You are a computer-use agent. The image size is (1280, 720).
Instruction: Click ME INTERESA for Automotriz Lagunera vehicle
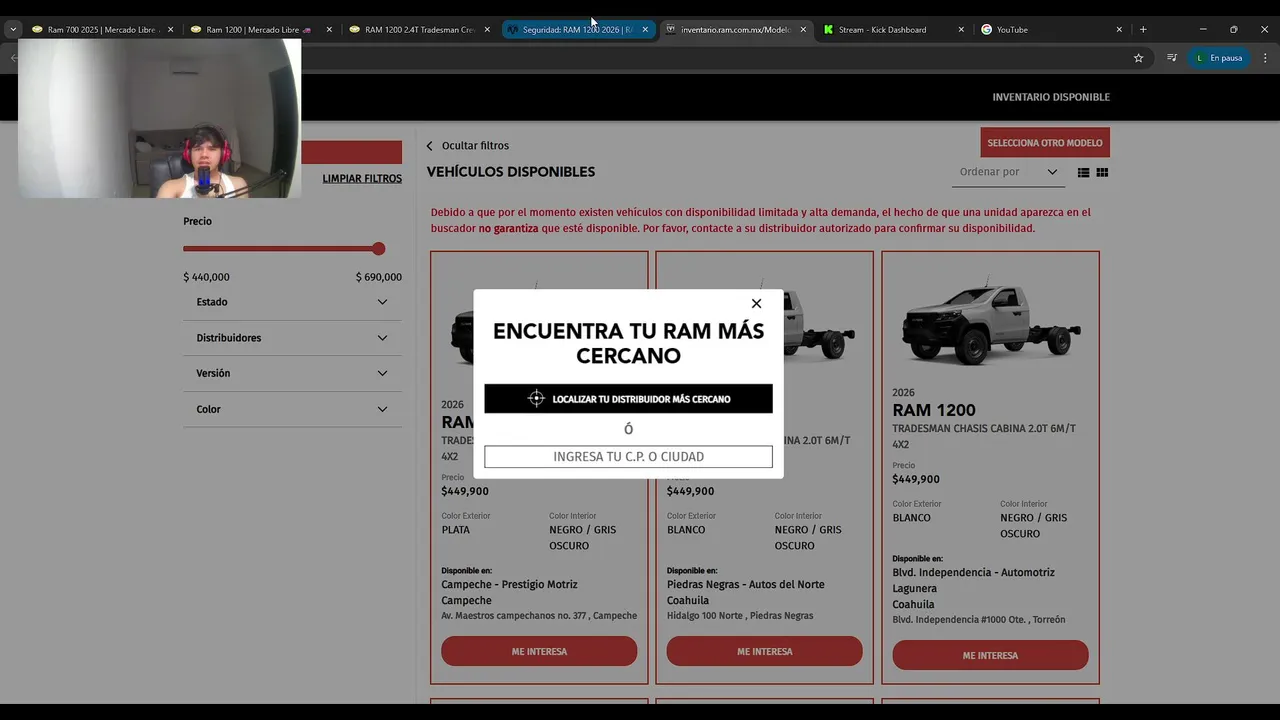990,655
